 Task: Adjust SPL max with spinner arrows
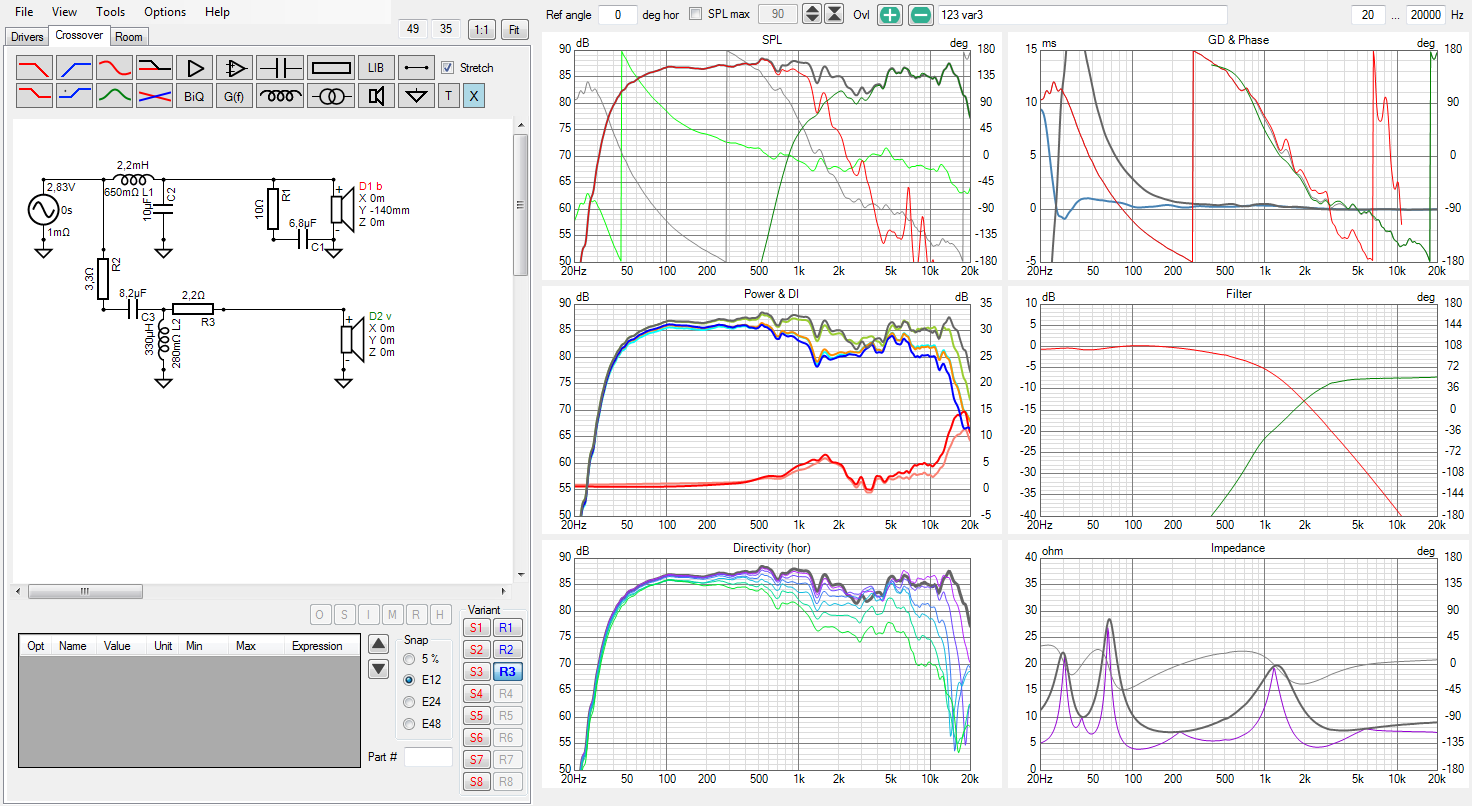[812, 14]
